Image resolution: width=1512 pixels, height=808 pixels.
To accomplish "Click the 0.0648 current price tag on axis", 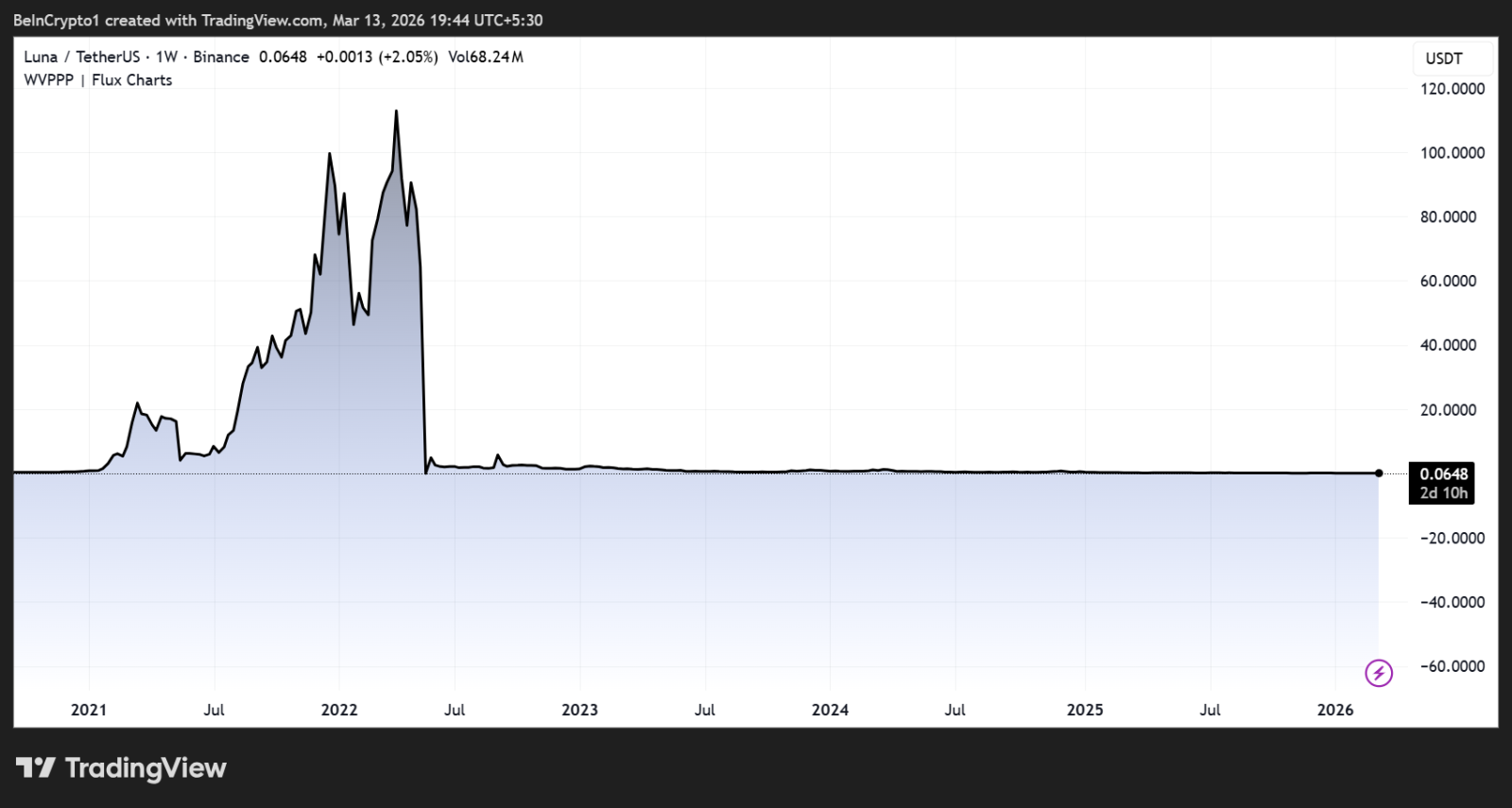I will click(x=1443, y=474).
